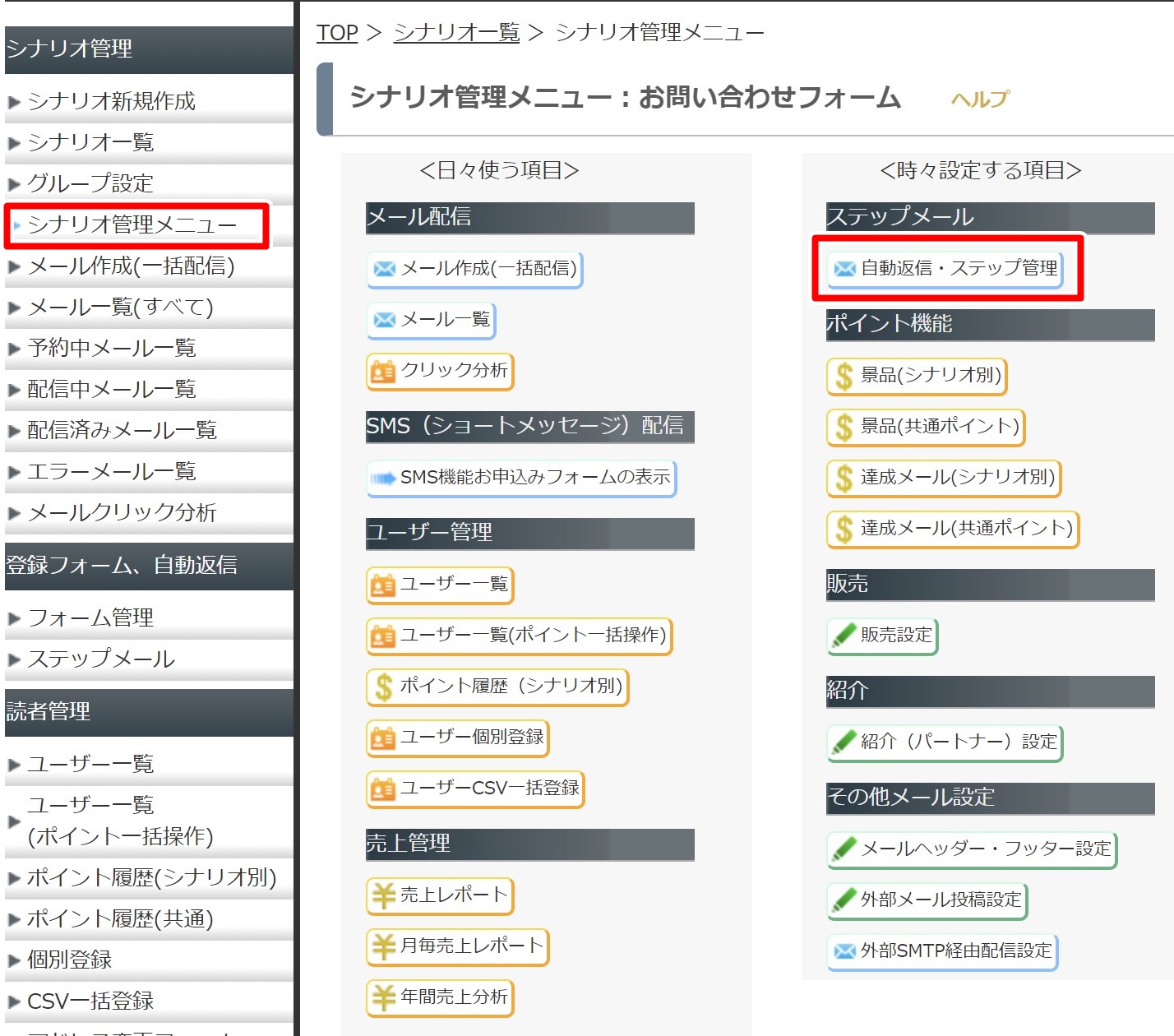Click arrow icon on SMS機能お申込みフォームの表示
Image resolution: width=1174 pixels, height=1036 pixels.
click(384, 478)
